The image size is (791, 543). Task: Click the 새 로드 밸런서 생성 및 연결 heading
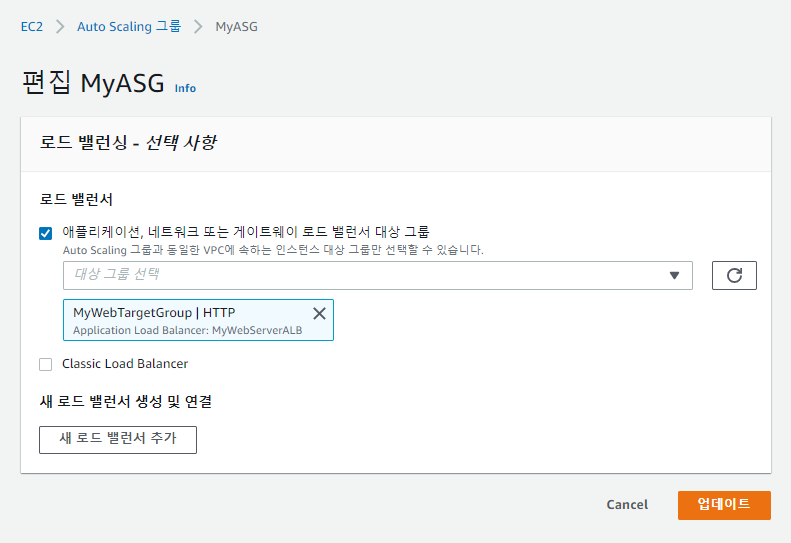point(126,402)
